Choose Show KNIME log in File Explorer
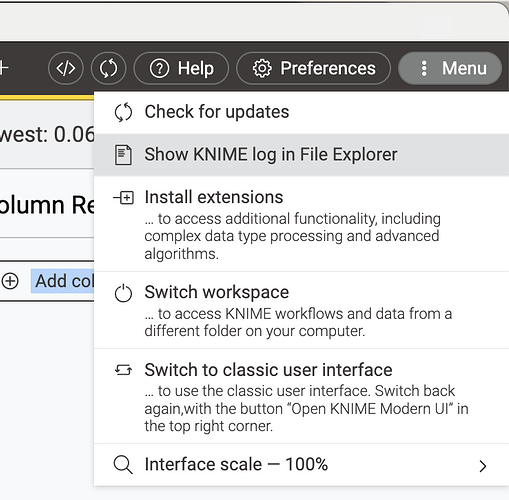Viewport: 509px width, 500px height. pyautogui.click(x=301, y=155)
